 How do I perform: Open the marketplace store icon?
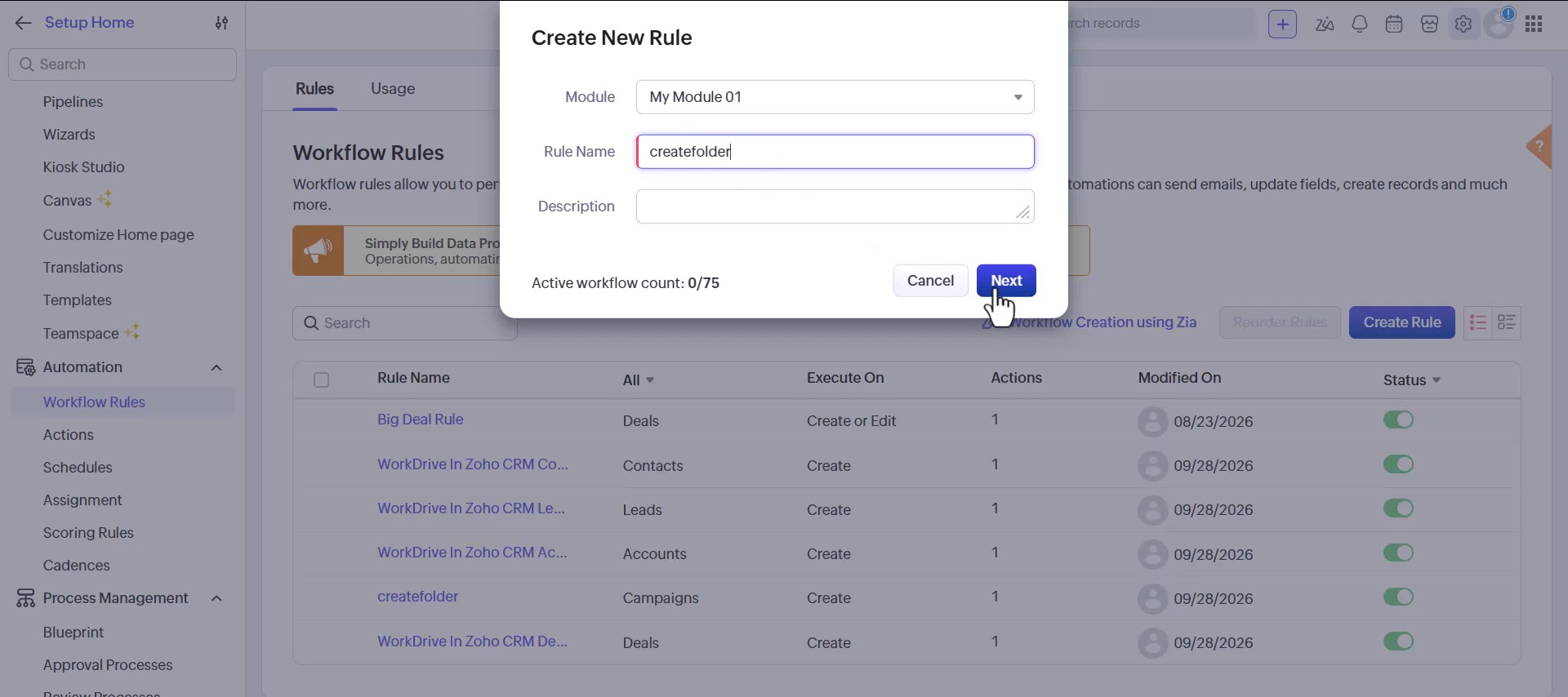point(1429,24)
